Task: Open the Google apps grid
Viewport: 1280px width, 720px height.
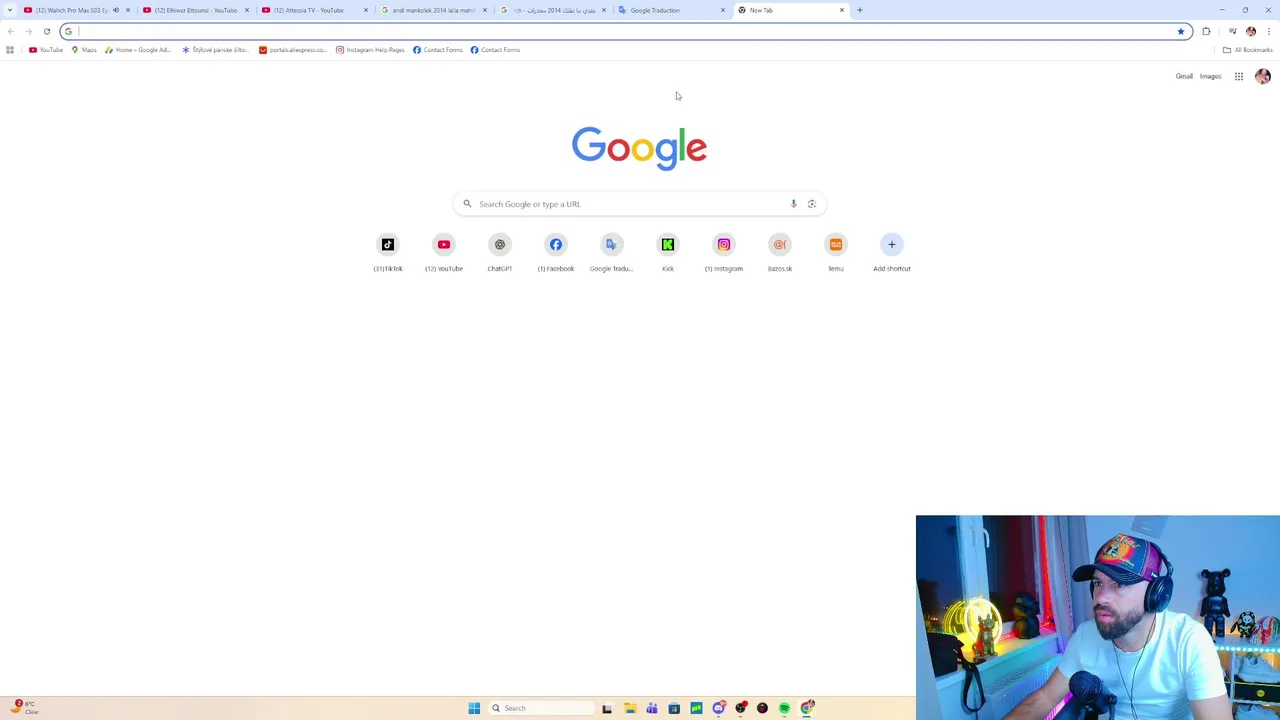Action: pyautogui.click(x=1238, y=76)
